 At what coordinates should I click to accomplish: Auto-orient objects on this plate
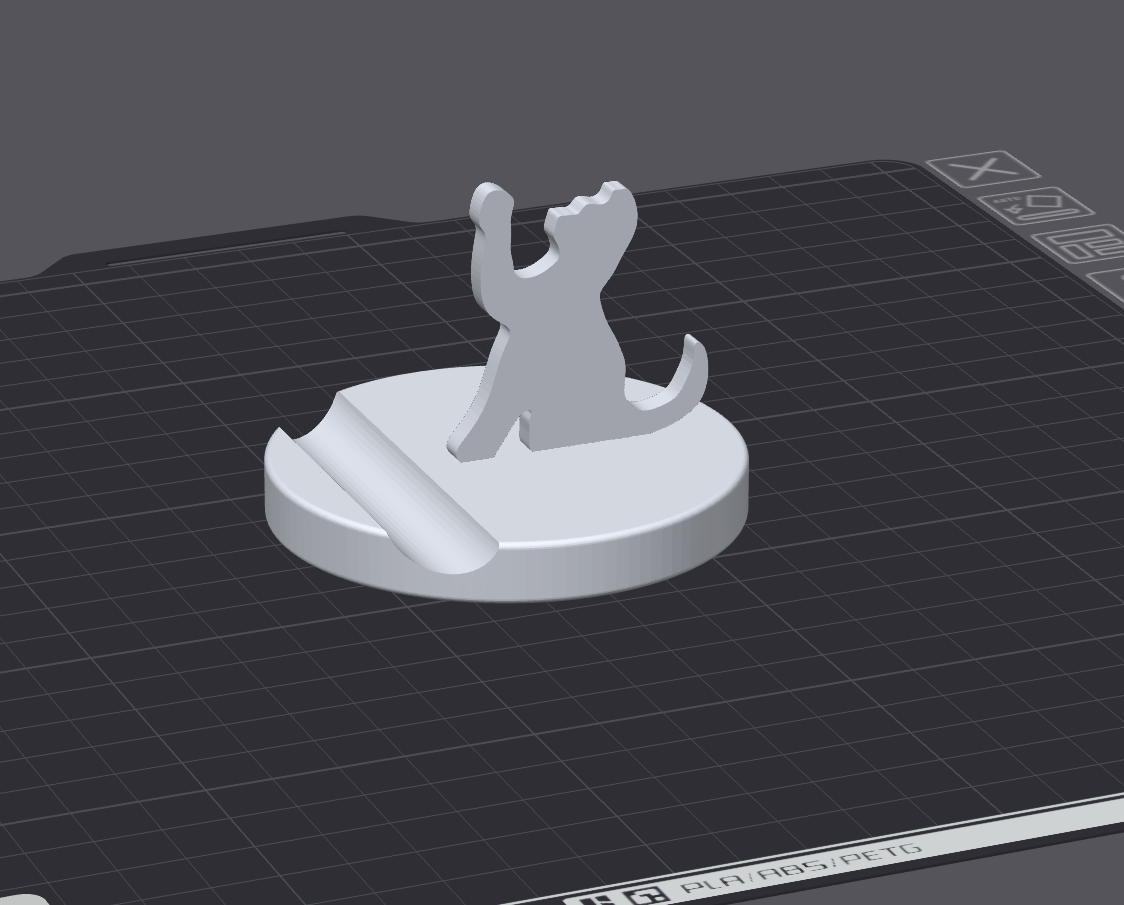pyautogui.click(x=1037, y=207)
